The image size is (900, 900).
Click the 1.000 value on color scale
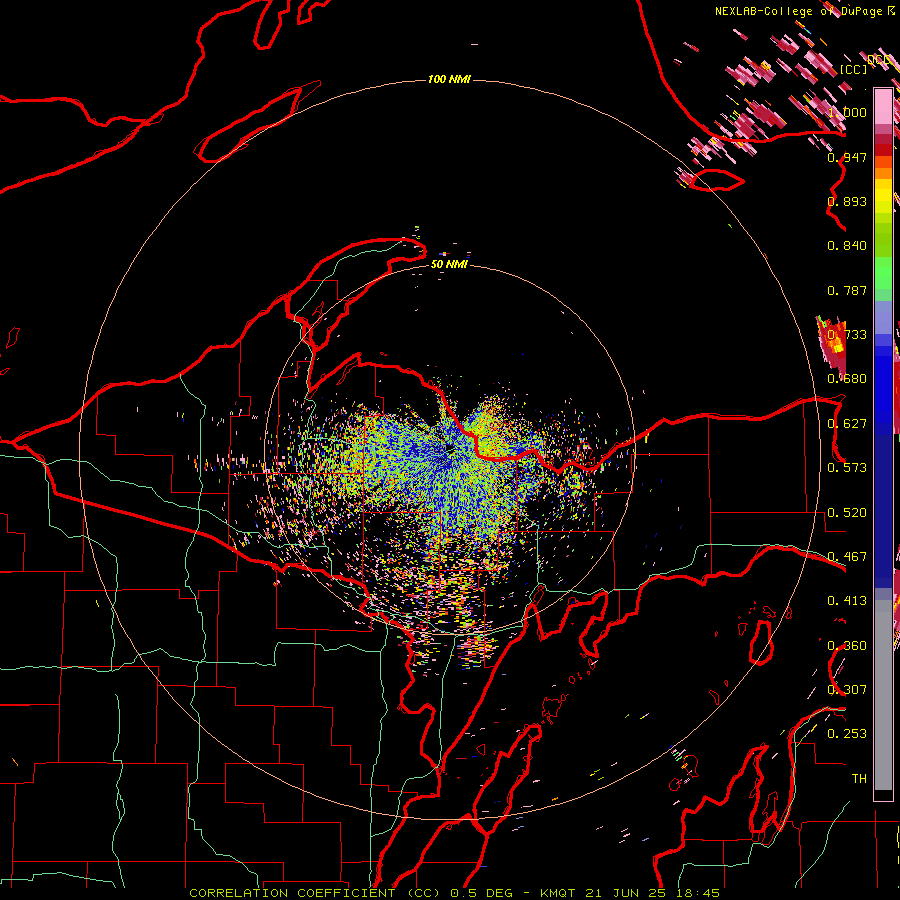[847, 112]
